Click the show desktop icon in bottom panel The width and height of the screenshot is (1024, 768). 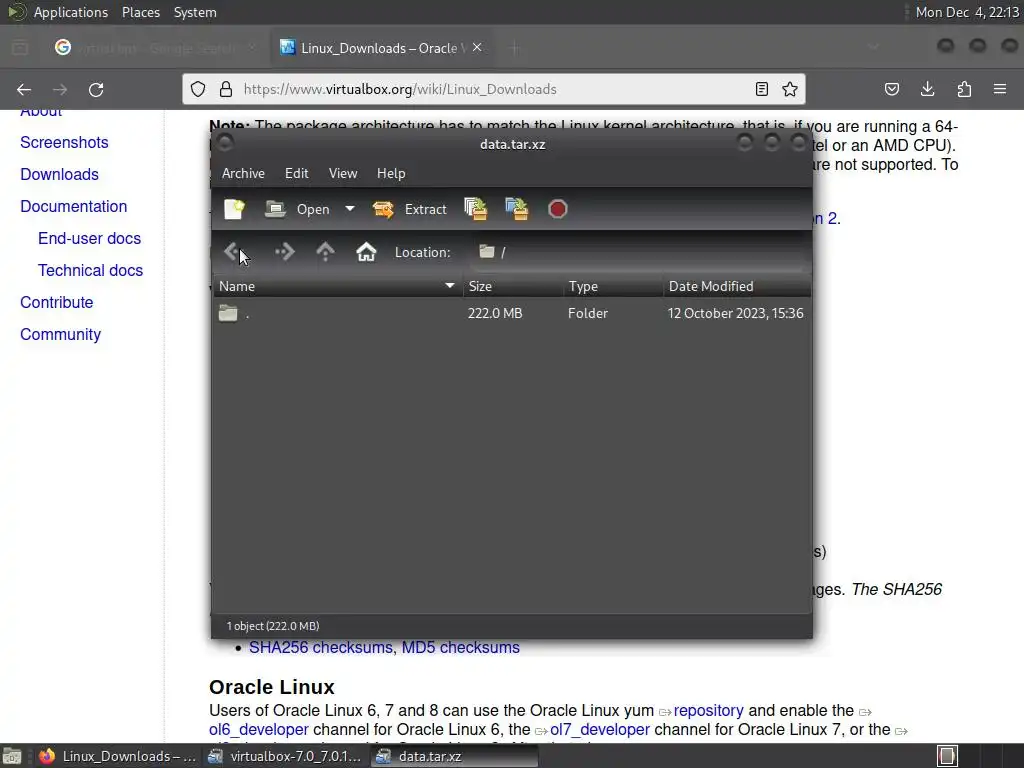click(x=12, y=756)
